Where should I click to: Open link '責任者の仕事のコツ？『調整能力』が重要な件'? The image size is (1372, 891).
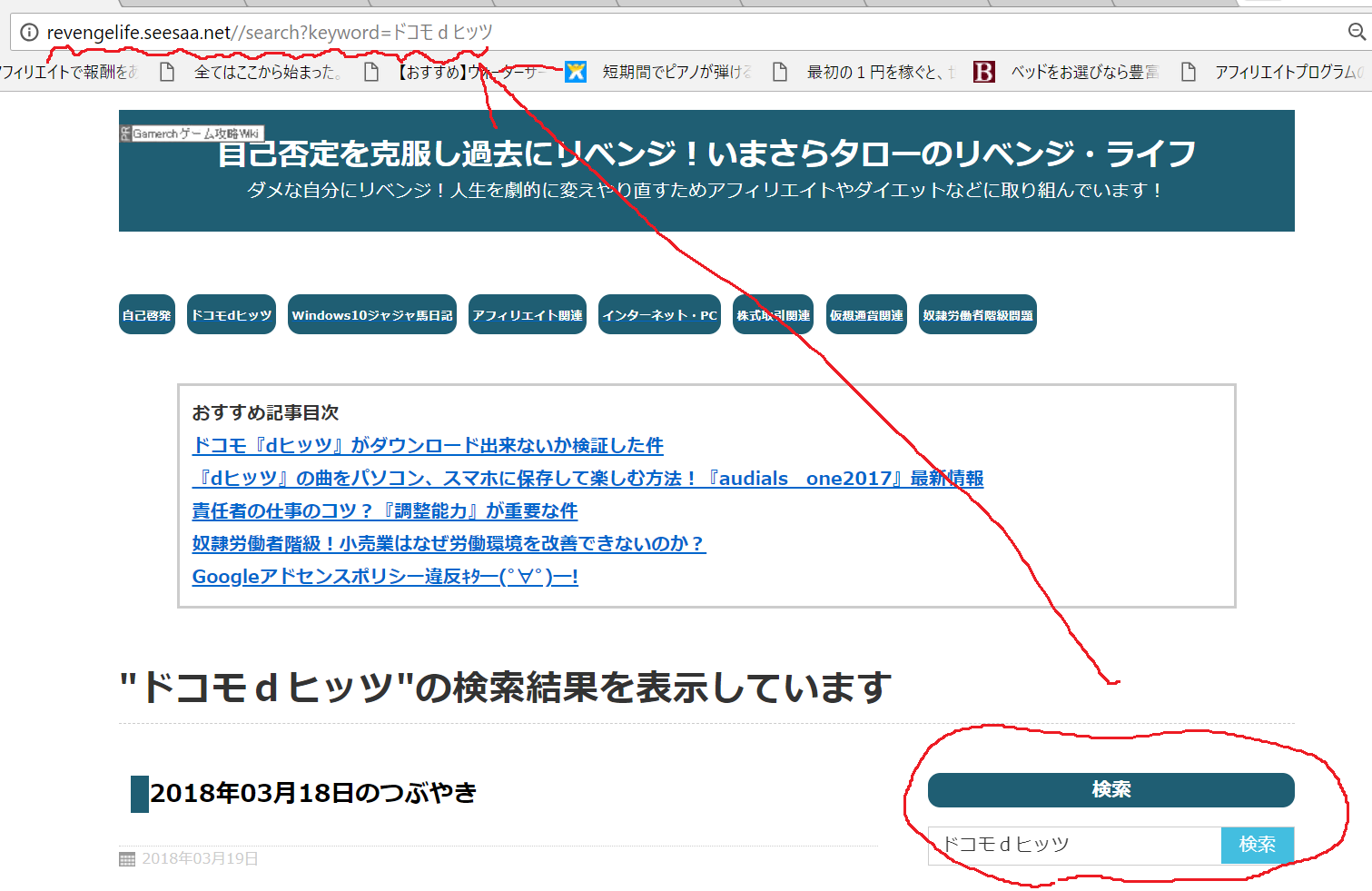(385, 510)
